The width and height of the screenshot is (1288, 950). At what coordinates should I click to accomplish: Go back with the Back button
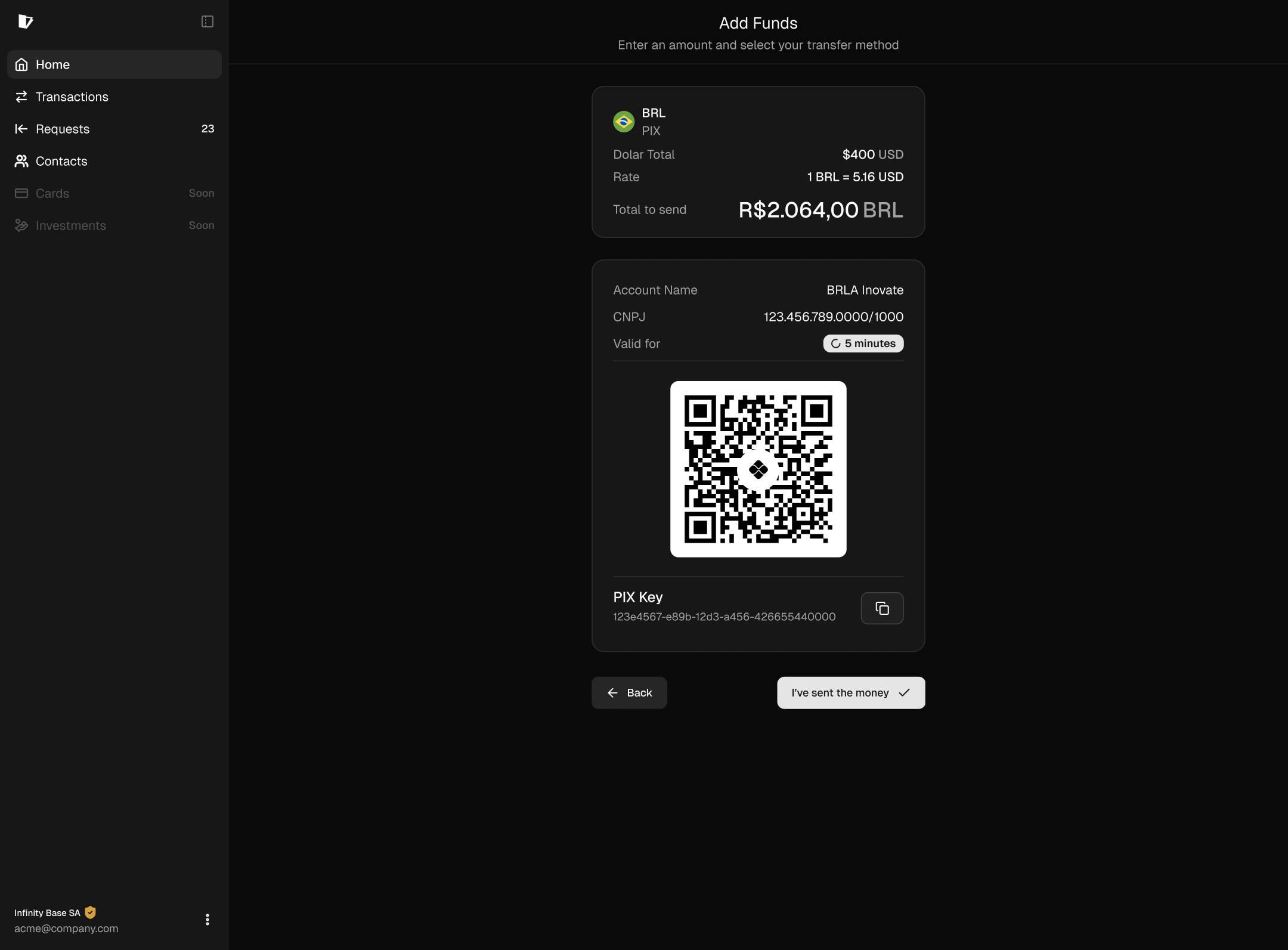click(629, 693)
